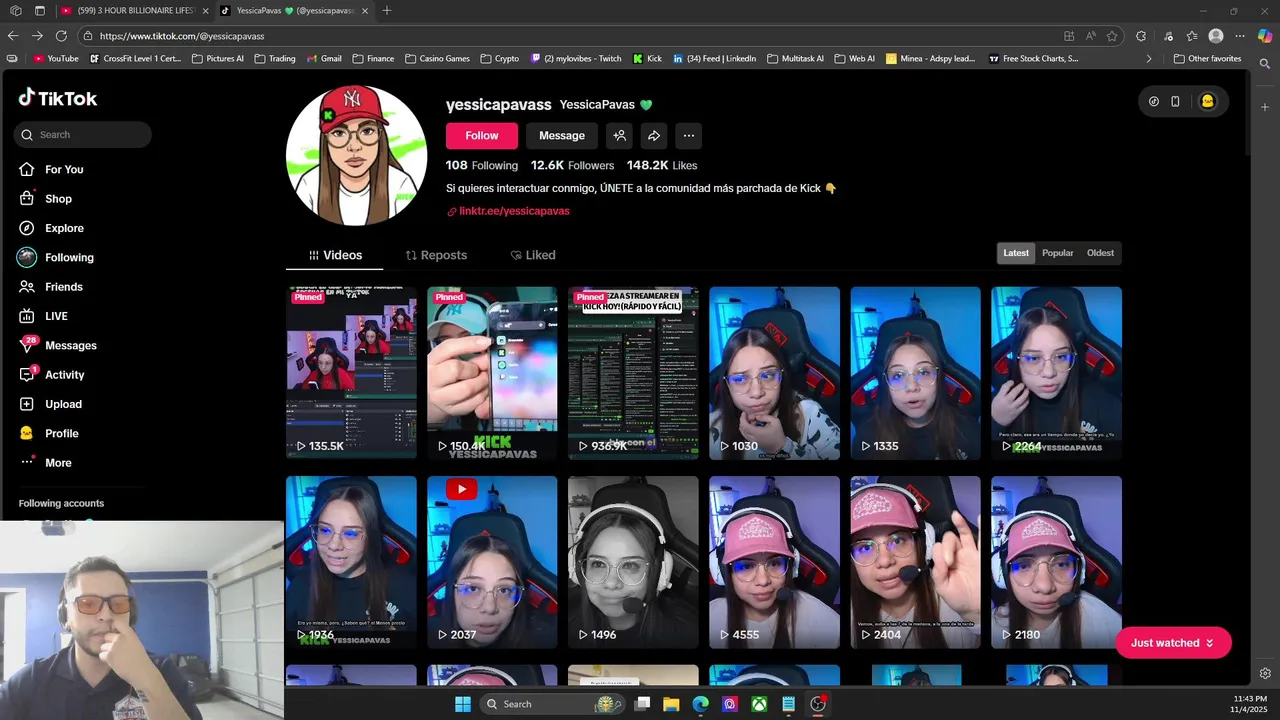
Task: View the 108 Following count
Action: (x=482, y=165)
